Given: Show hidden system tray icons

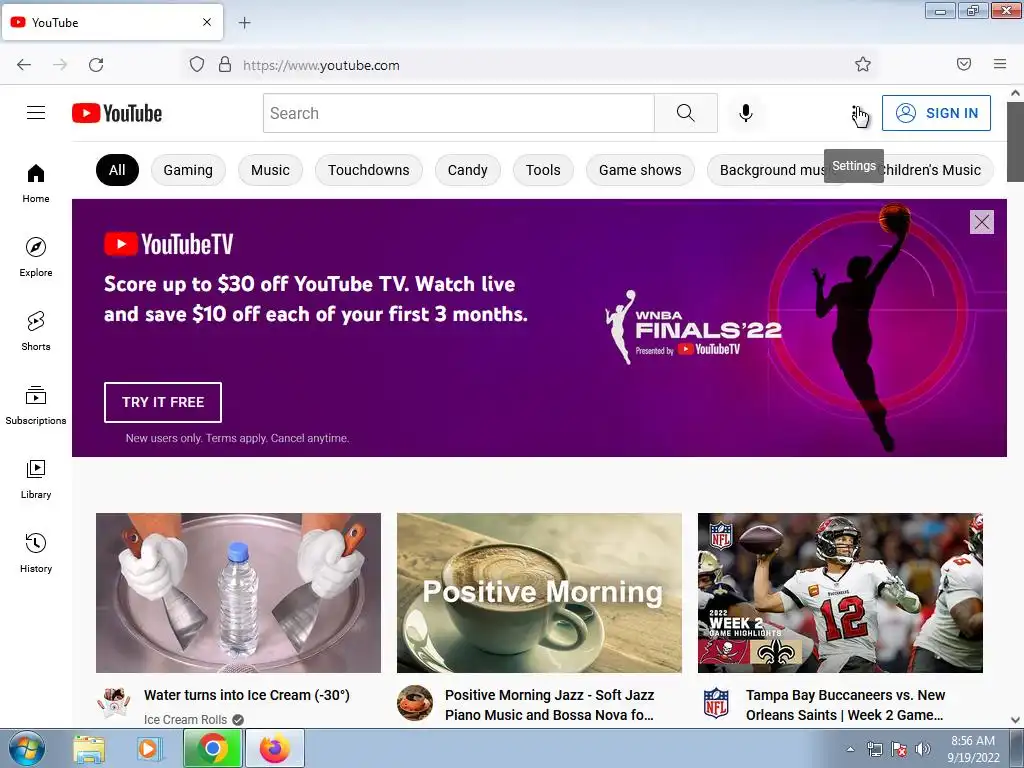Looking at the screenshot, I should (x=850, y=749).
